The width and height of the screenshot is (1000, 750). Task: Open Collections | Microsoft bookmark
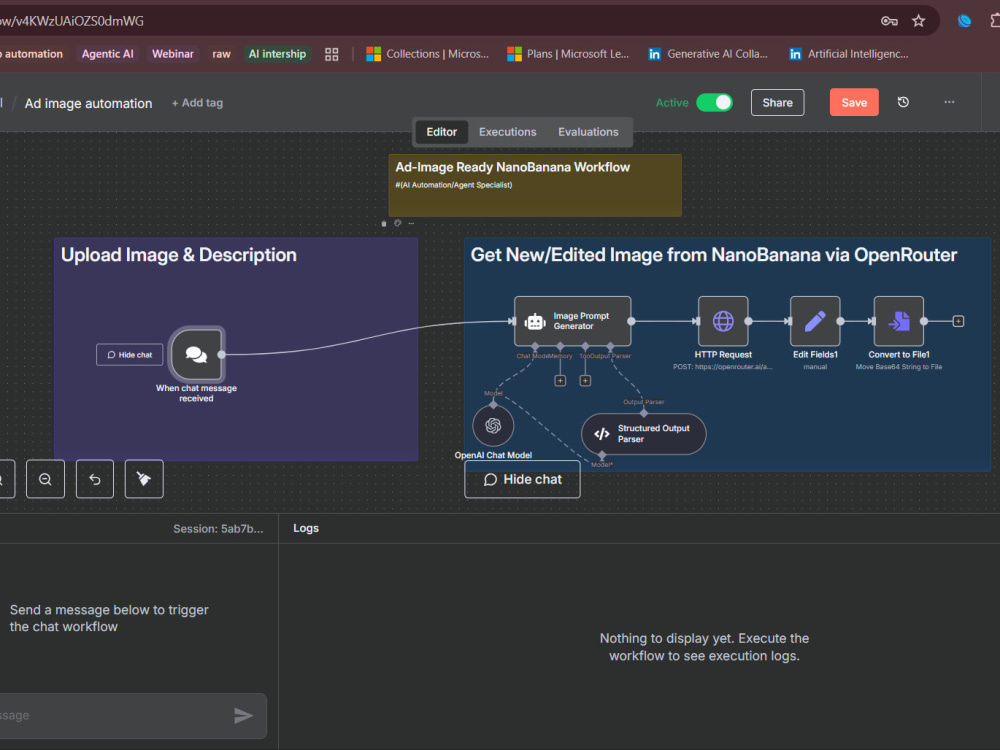pos(428,54)
